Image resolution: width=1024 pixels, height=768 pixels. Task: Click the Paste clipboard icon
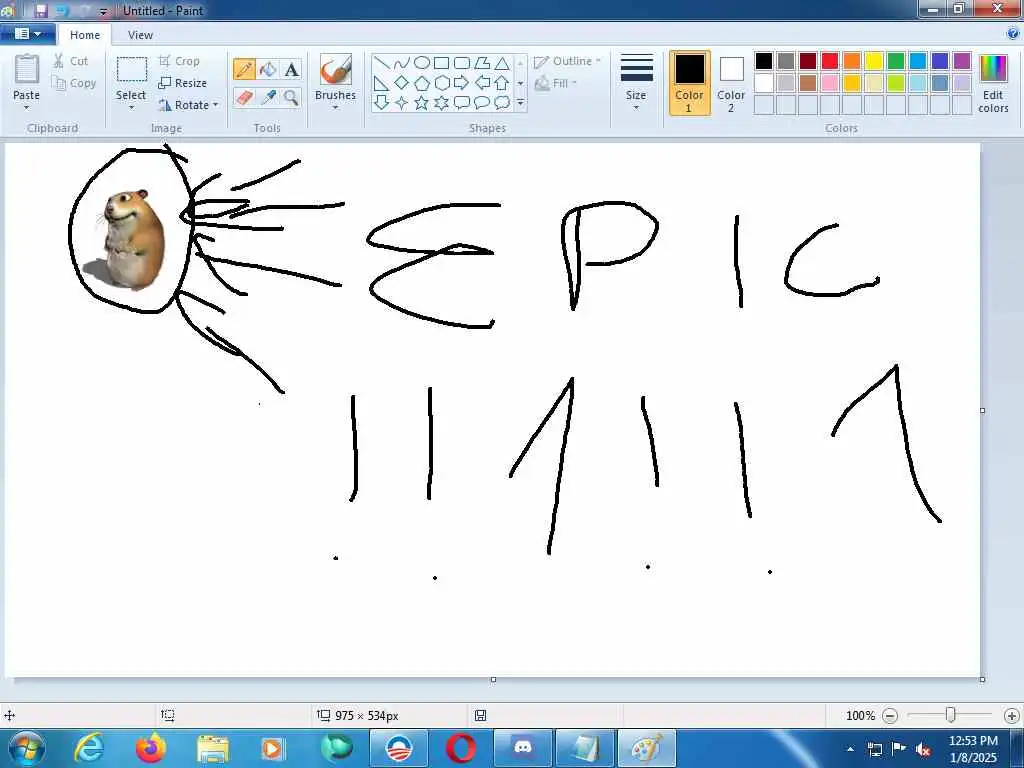point(27,69)
